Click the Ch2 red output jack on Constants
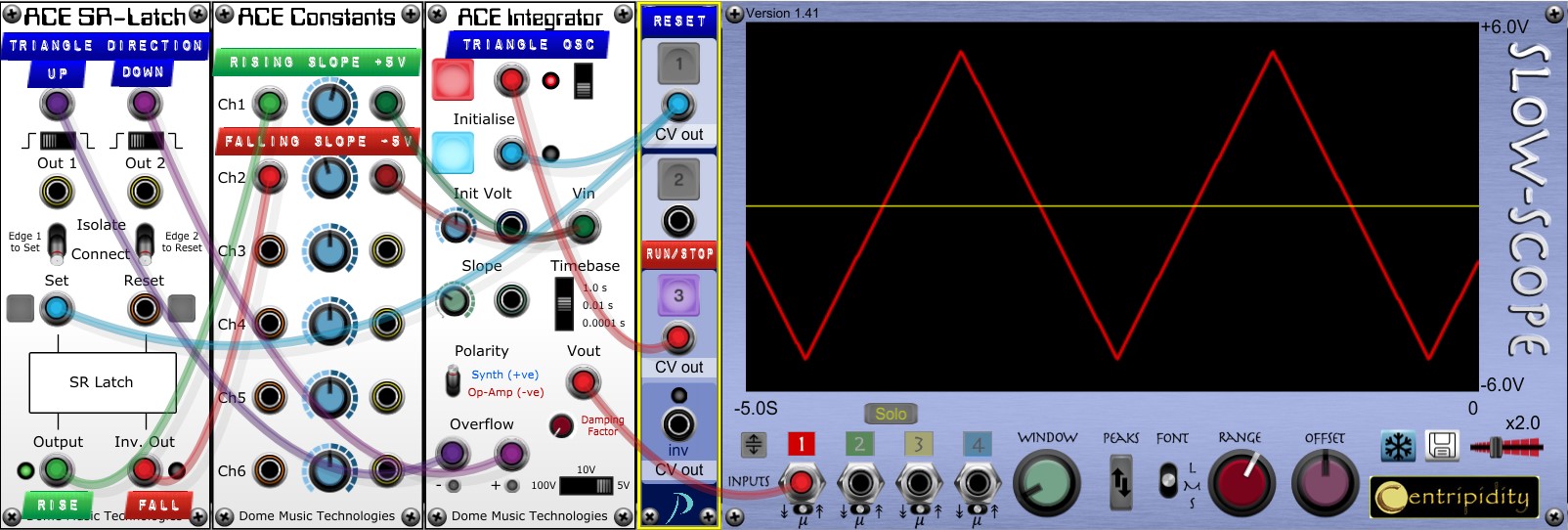Image resolution: width=1568 pixels, height=530 pixels. click(387, 177)
